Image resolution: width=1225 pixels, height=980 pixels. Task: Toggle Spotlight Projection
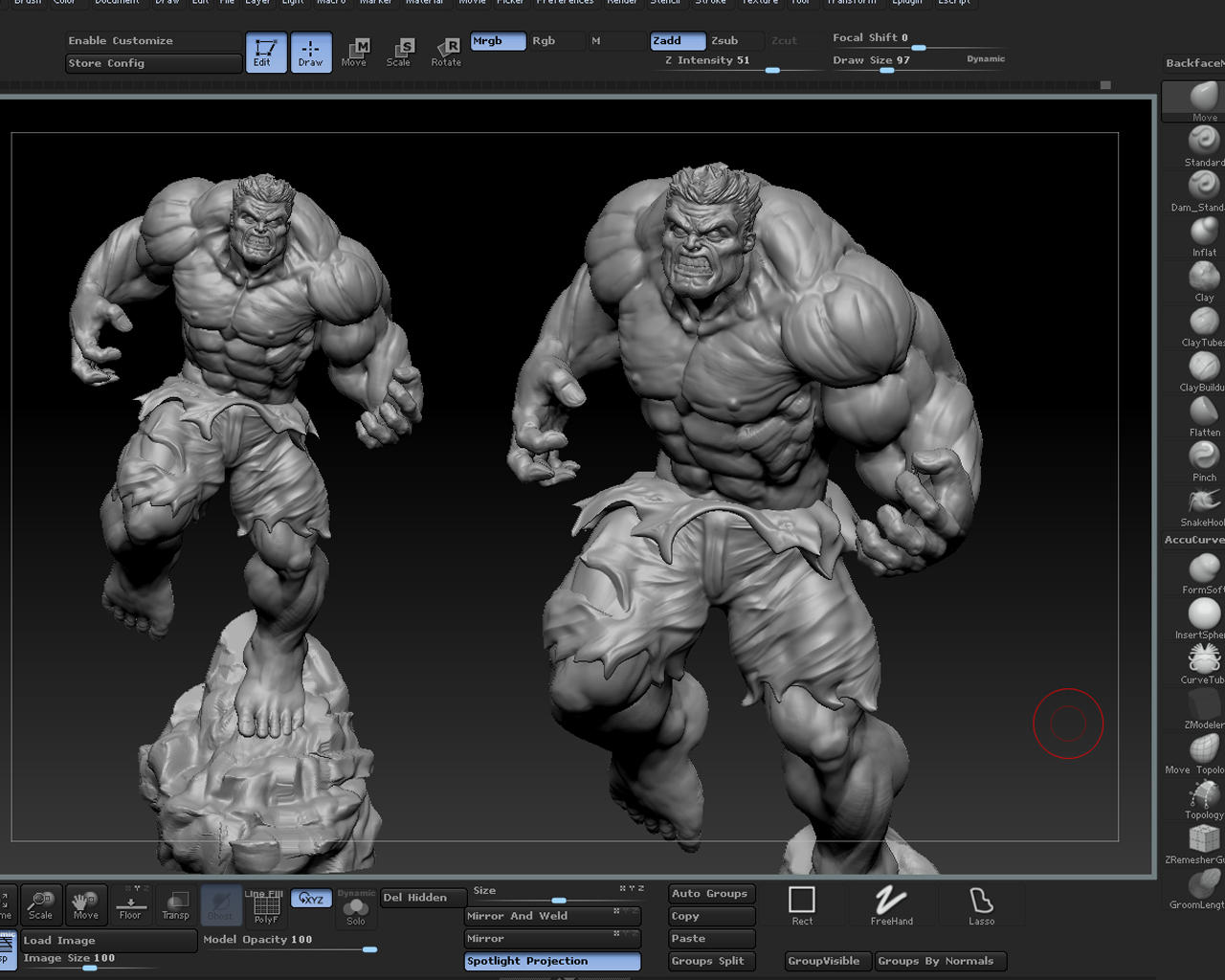click(552, 961)
